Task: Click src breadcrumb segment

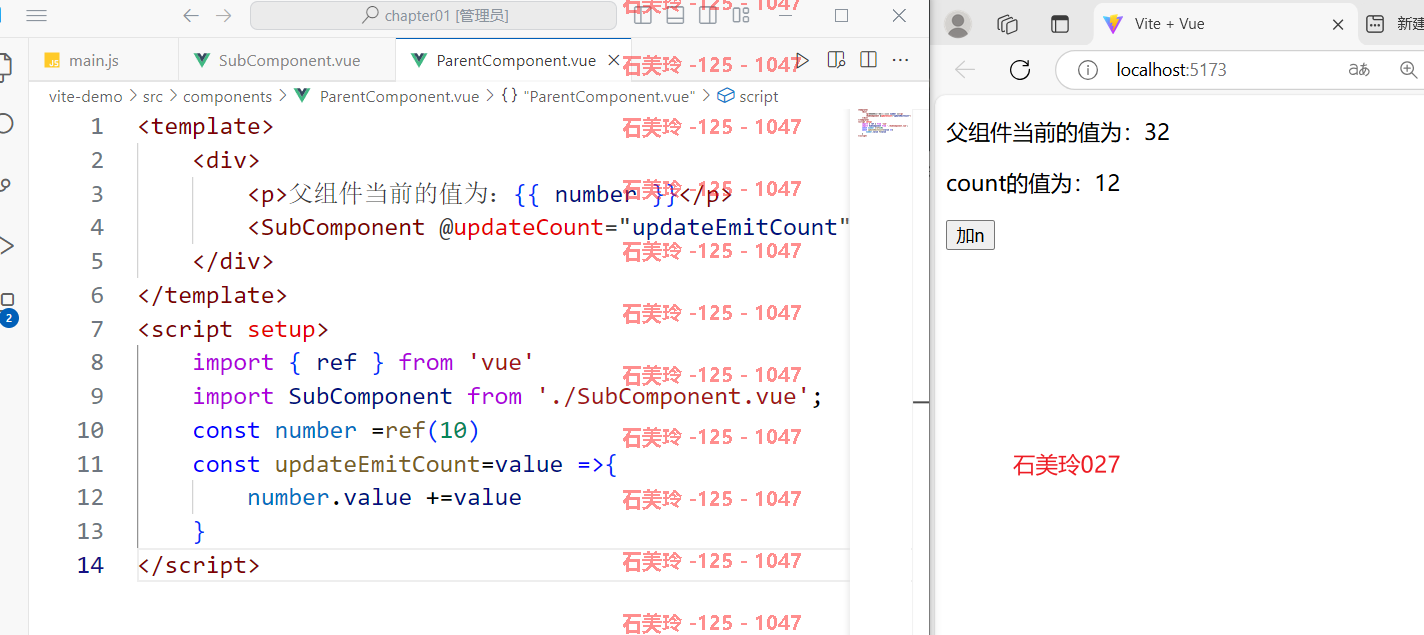Action: 152,96
